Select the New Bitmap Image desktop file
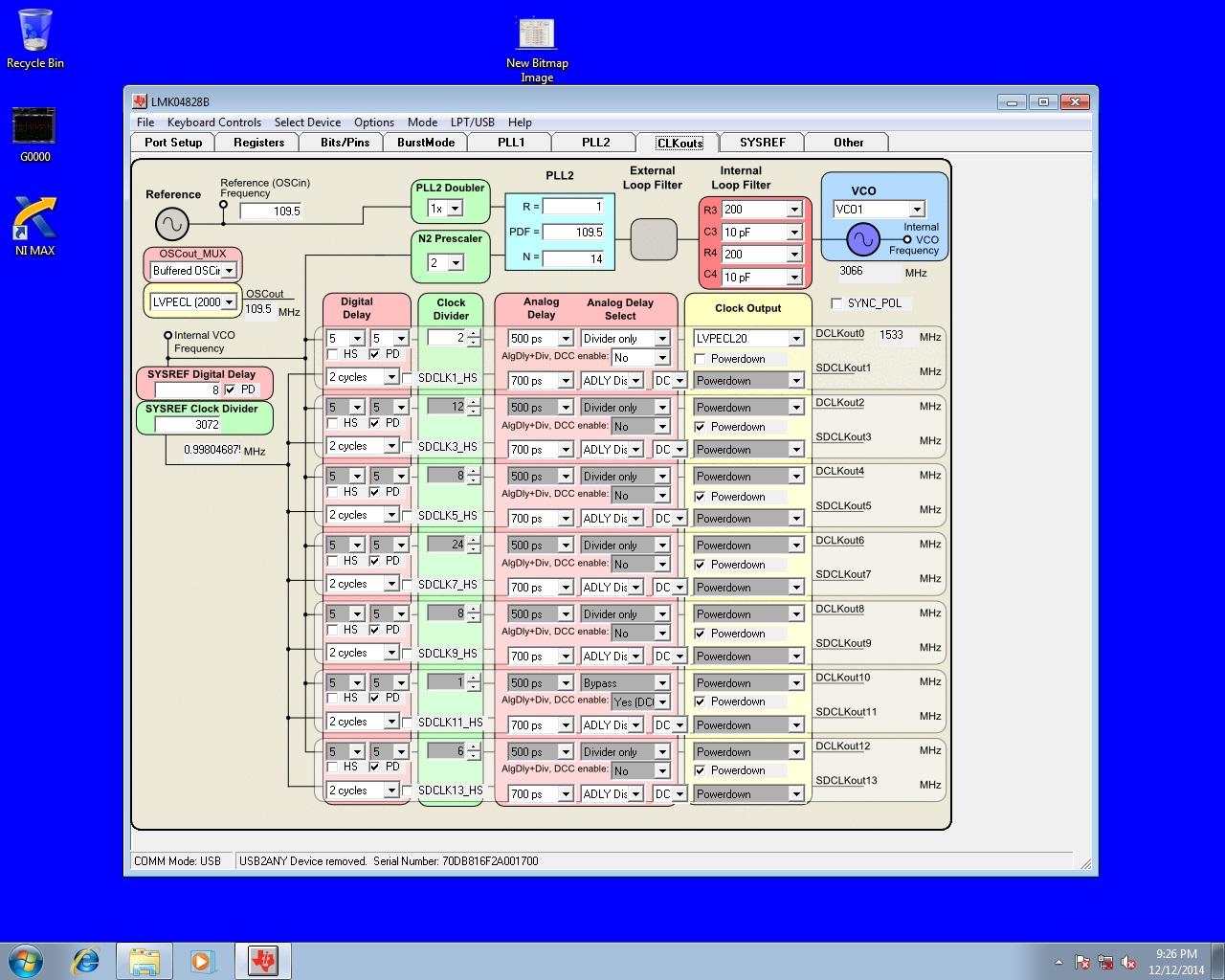This screenshot has height=980, width=1225. point(537,50)
